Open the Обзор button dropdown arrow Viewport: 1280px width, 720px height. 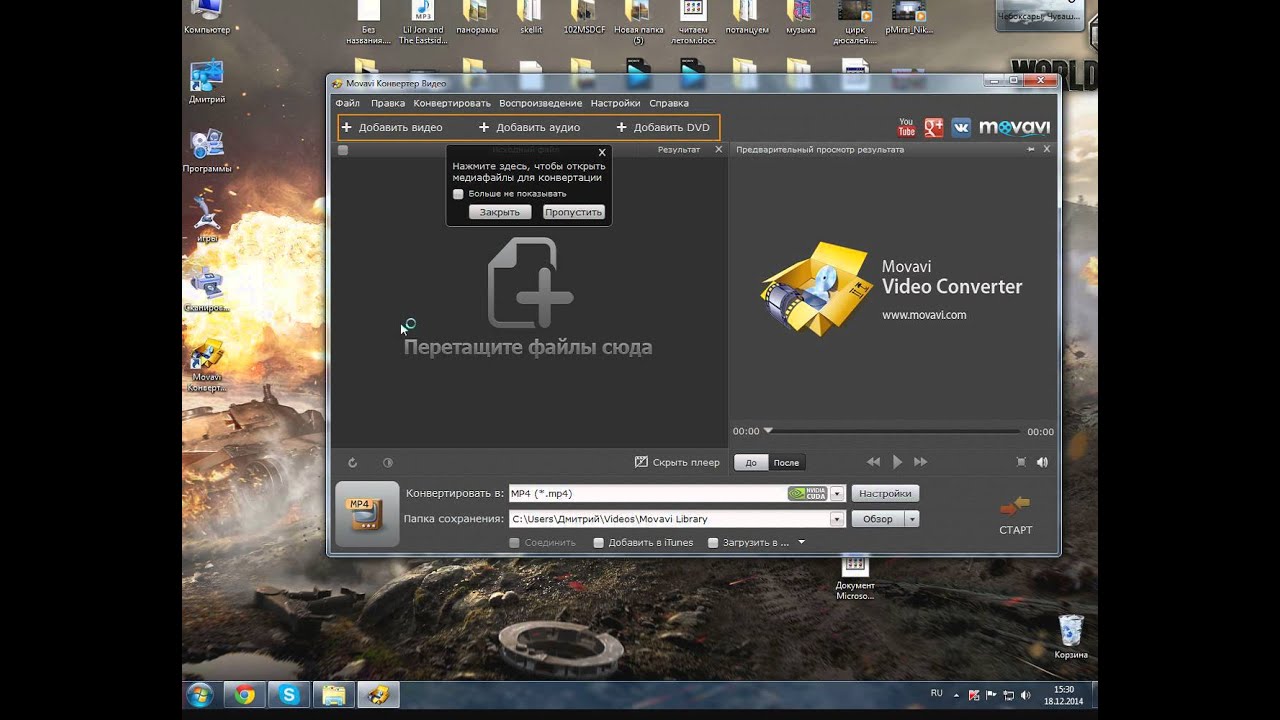click(x=912, y=519)
